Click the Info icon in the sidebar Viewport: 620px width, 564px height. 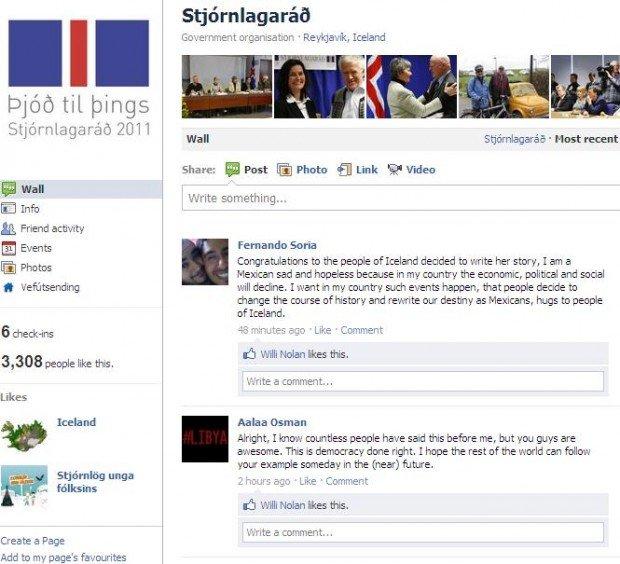tap(8, 208)
